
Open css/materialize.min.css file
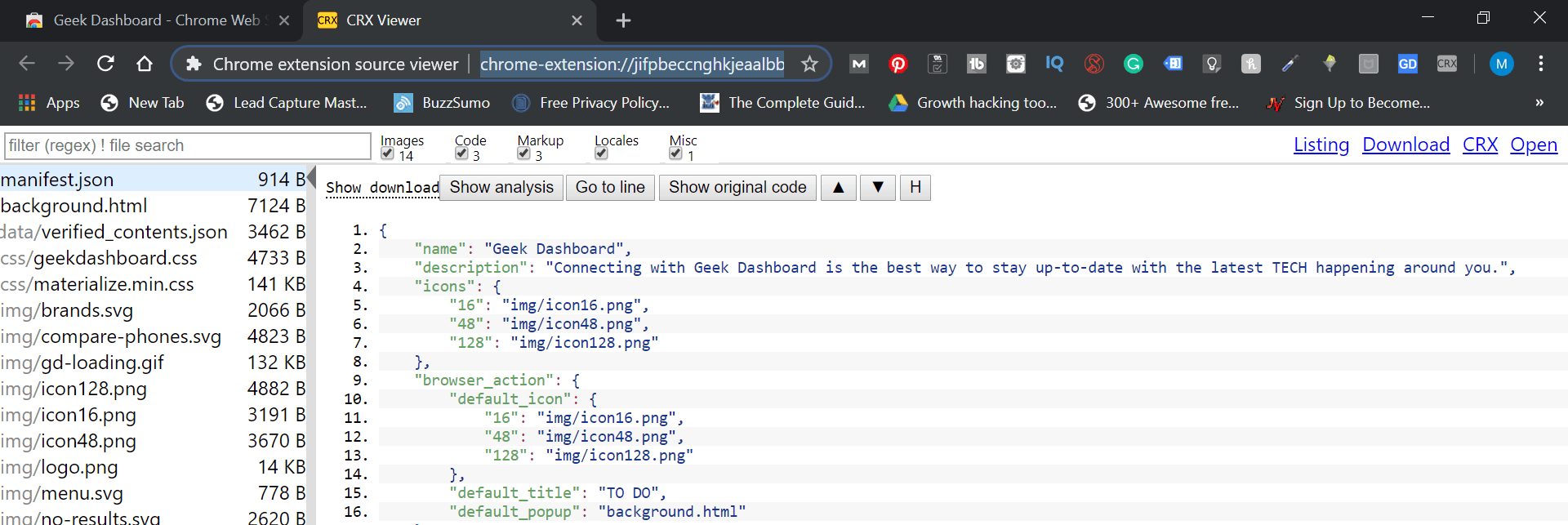coord(153,284)
